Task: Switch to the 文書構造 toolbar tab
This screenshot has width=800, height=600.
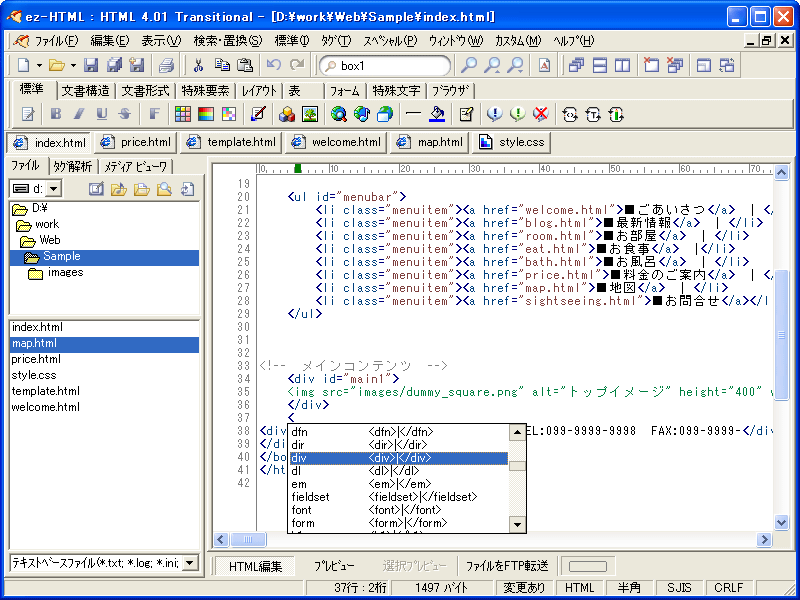Action: (x=85, y=91)
